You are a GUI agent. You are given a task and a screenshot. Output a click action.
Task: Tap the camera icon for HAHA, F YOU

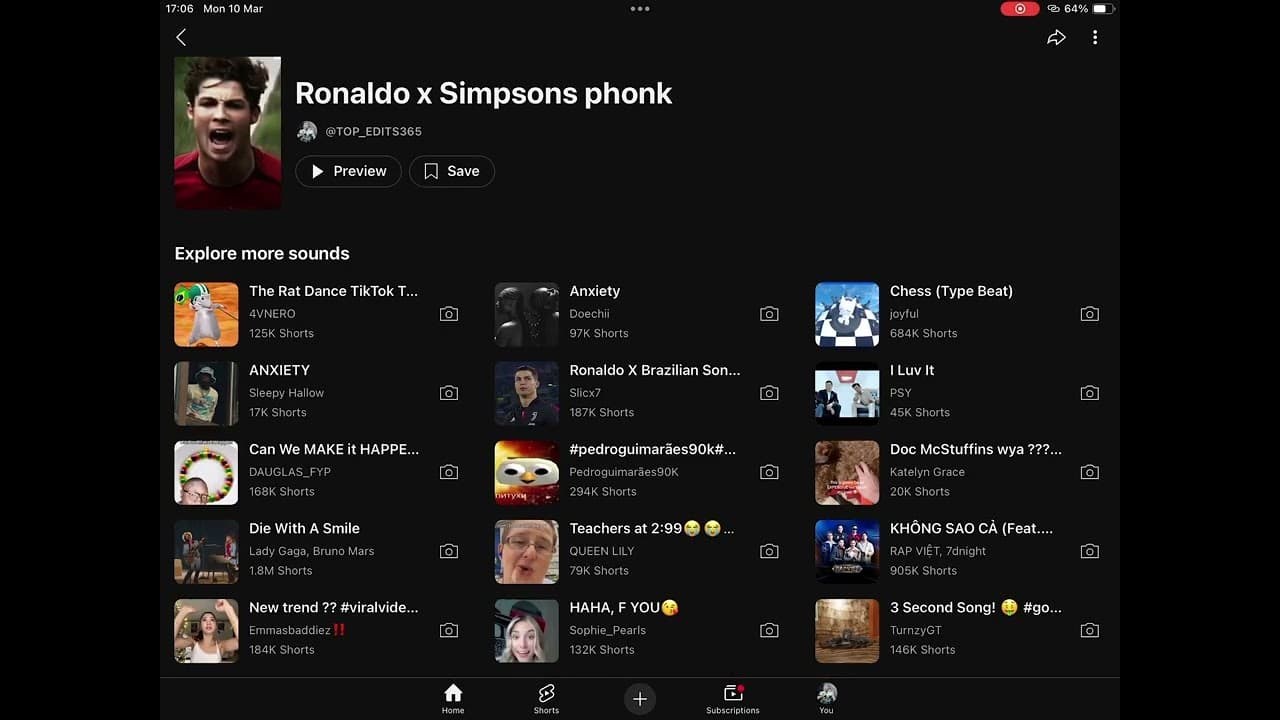pyautogui.click(x=769, y=630)
